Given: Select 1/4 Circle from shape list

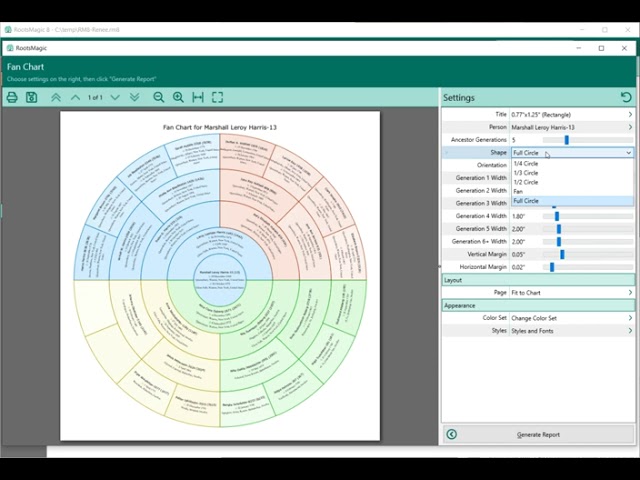Looking at the screenshot, I should coord(526,163).
